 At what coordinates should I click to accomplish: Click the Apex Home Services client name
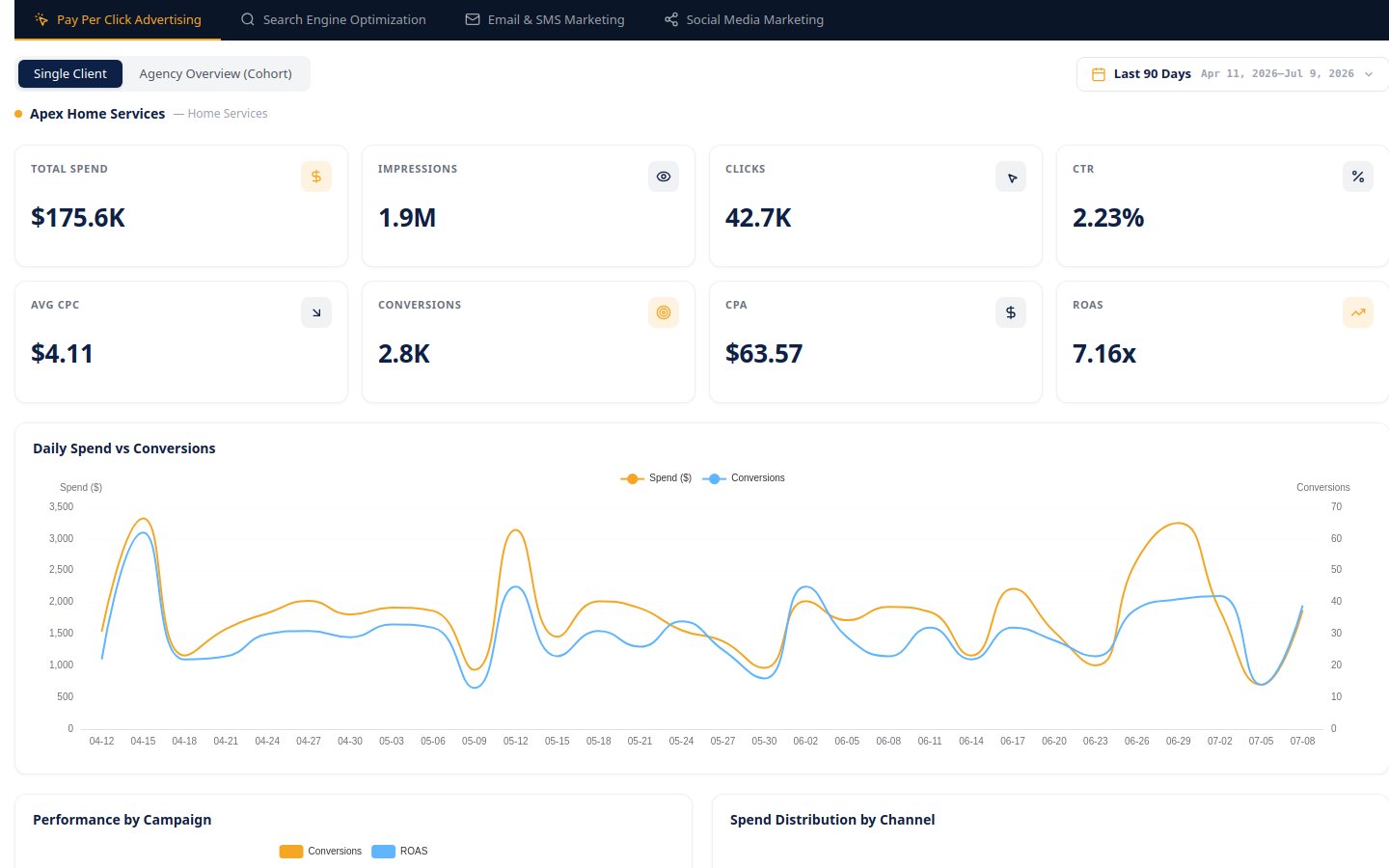point(97,114)
